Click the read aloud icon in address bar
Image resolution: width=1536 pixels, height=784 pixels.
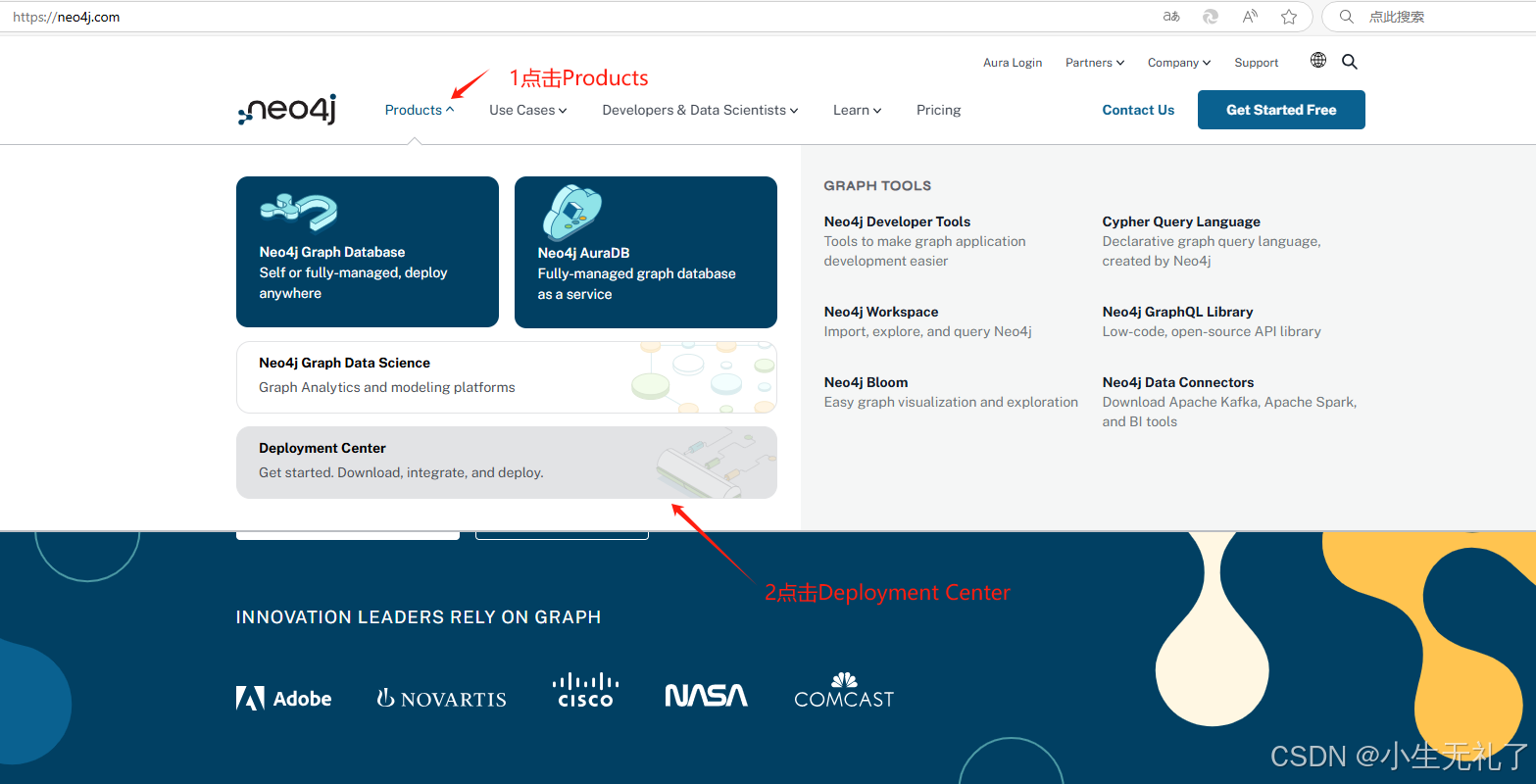click(x=1250, y=17)
